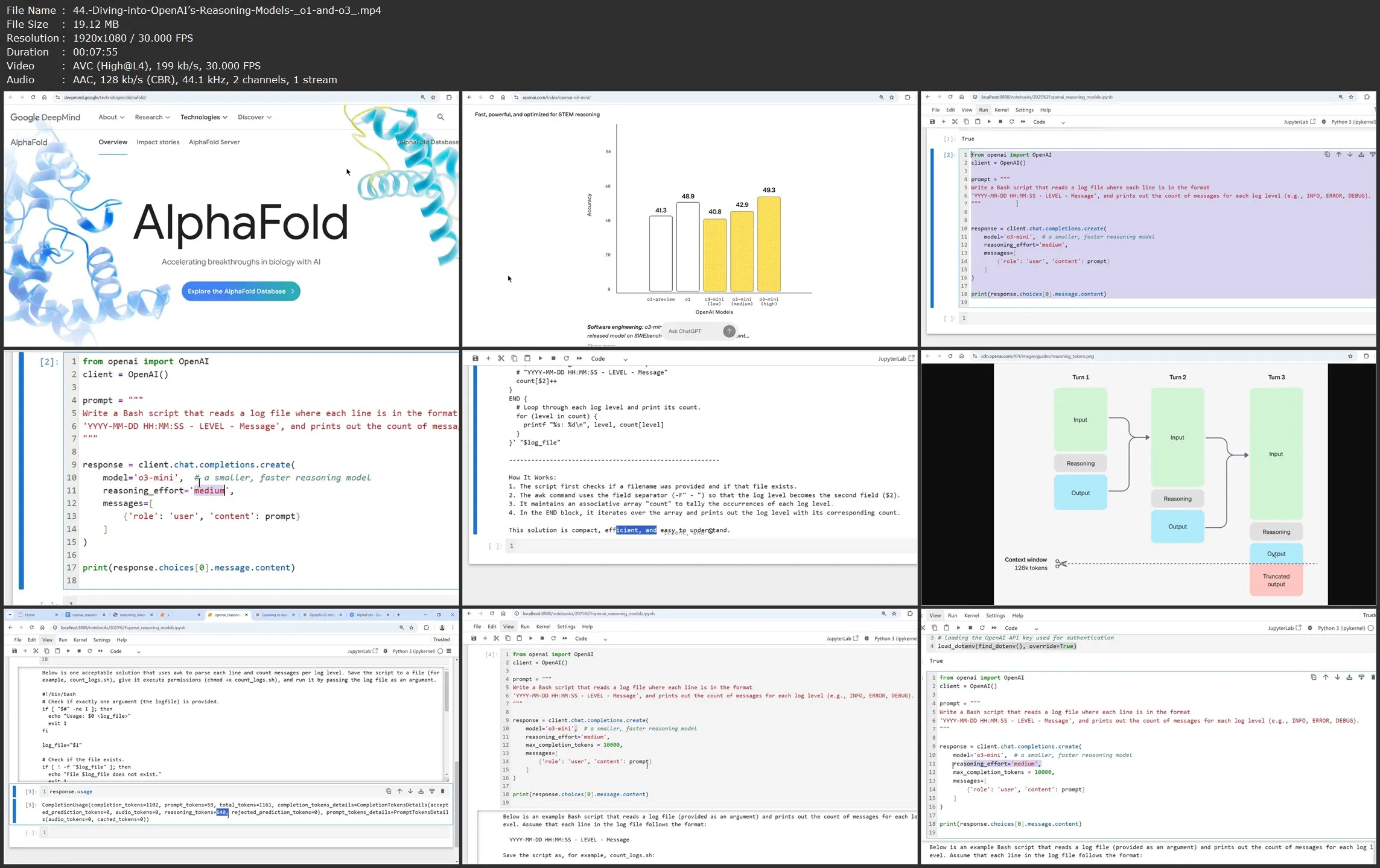Paste cell in the middle-center Jupyter toolbar
Viewport: 1380px width, 868px height.
[x=527, y=358]
